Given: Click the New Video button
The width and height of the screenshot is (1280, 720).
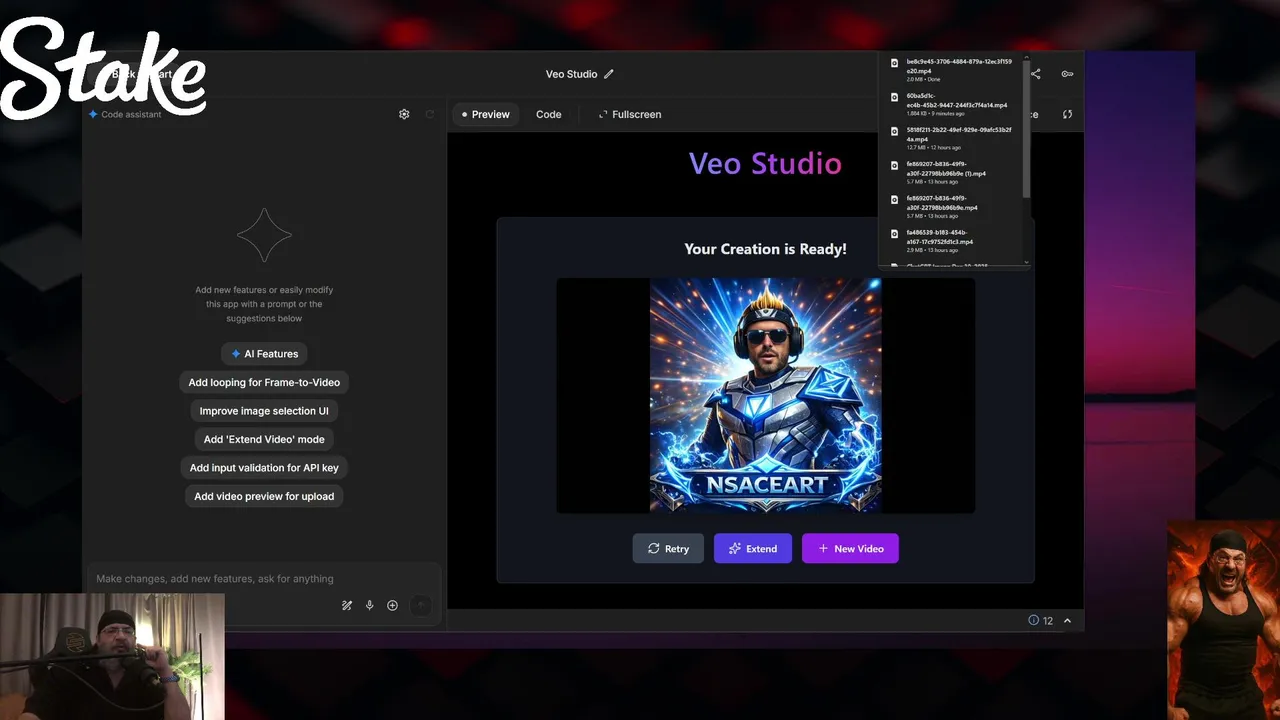Looking at the screenshot, I should point(850,548).
